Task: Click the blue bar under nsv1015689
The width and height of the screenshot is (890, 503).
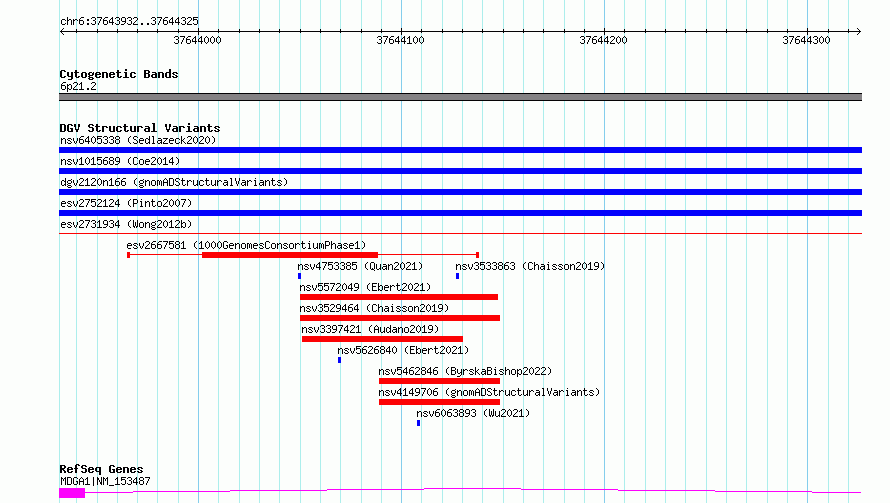Action: pos(460,171)
